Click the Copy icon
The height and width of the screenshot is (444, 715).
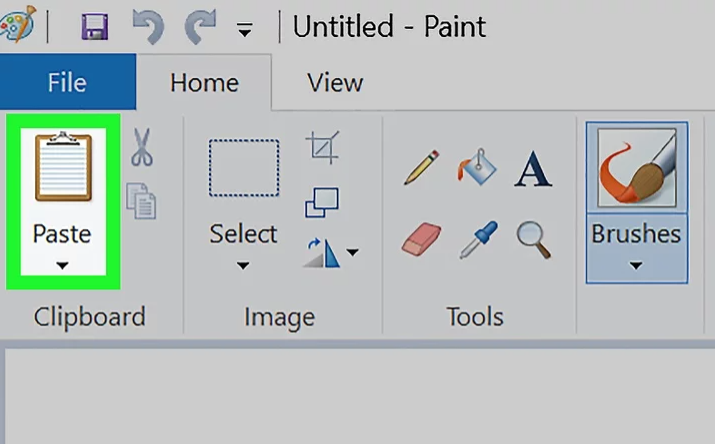tap(142, 199)
